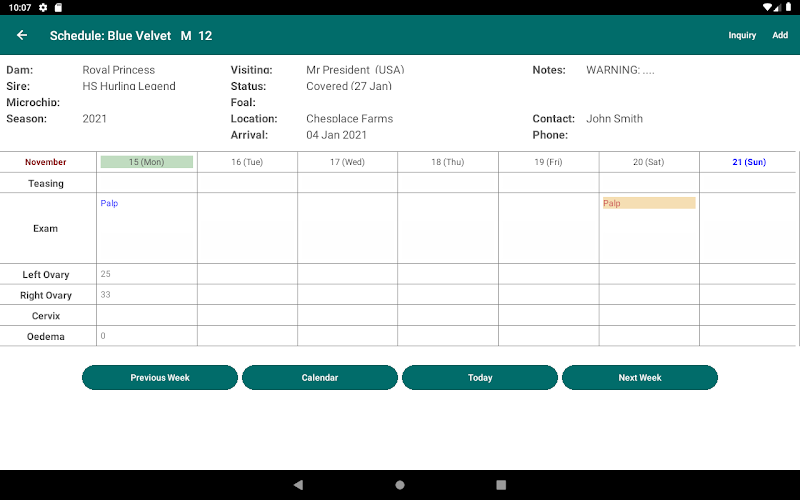Tap the back arrow icon
The width and height of the screenshot is (800, 500).
(22, 36)
